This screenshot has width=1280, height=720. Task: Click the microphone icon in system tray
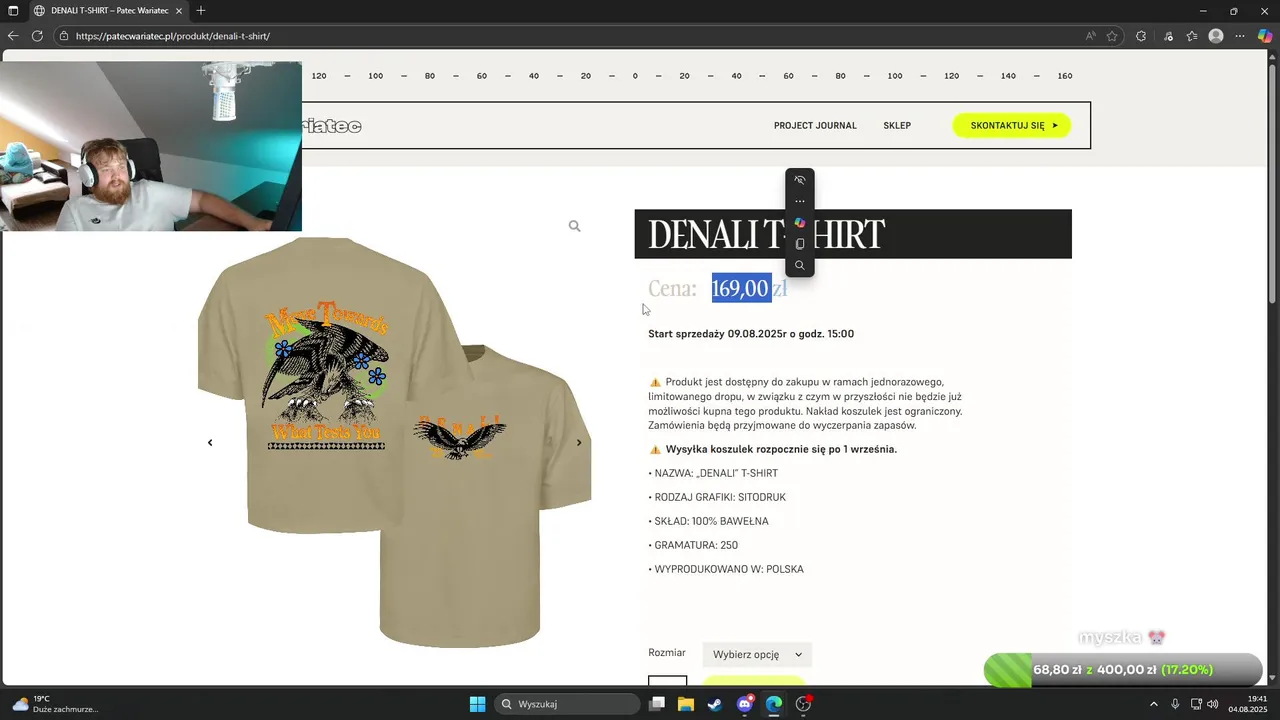point(1175,704)
